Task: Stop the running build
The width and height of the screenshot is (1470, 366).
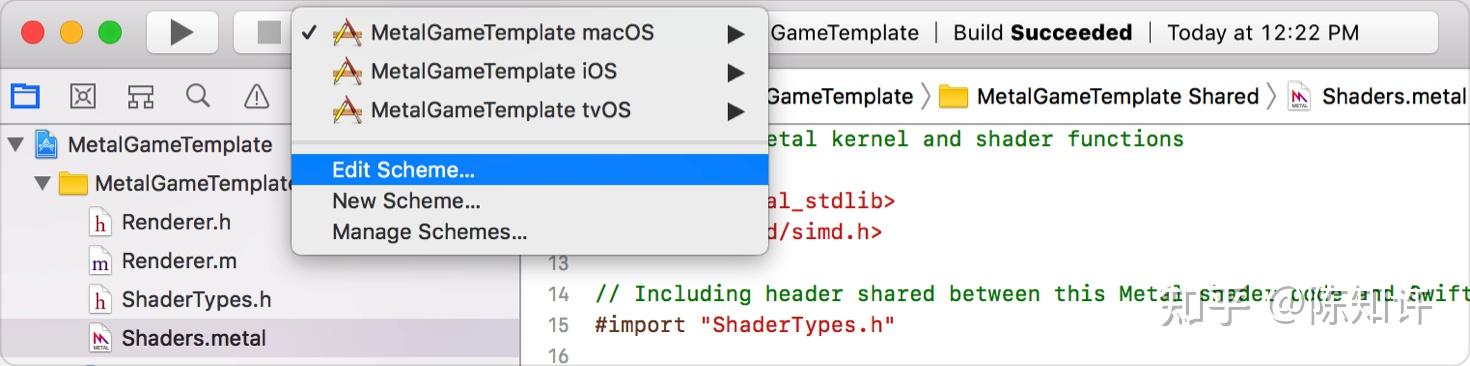Action: pyautogui.click(x=268, y=33)
